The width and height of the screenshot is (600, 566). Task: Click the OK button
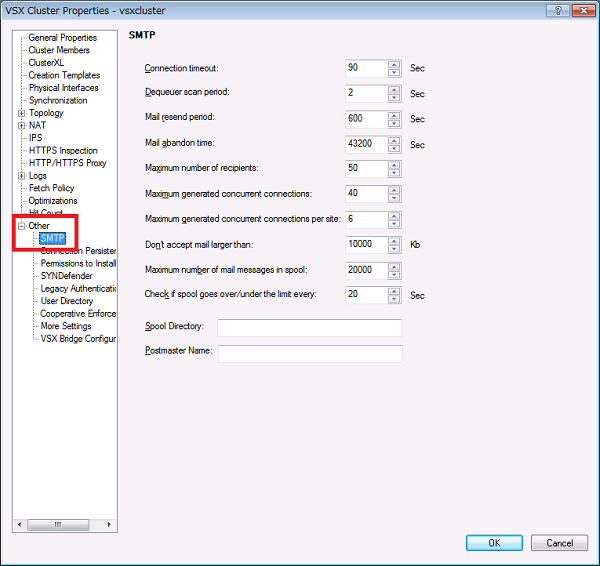494,543
